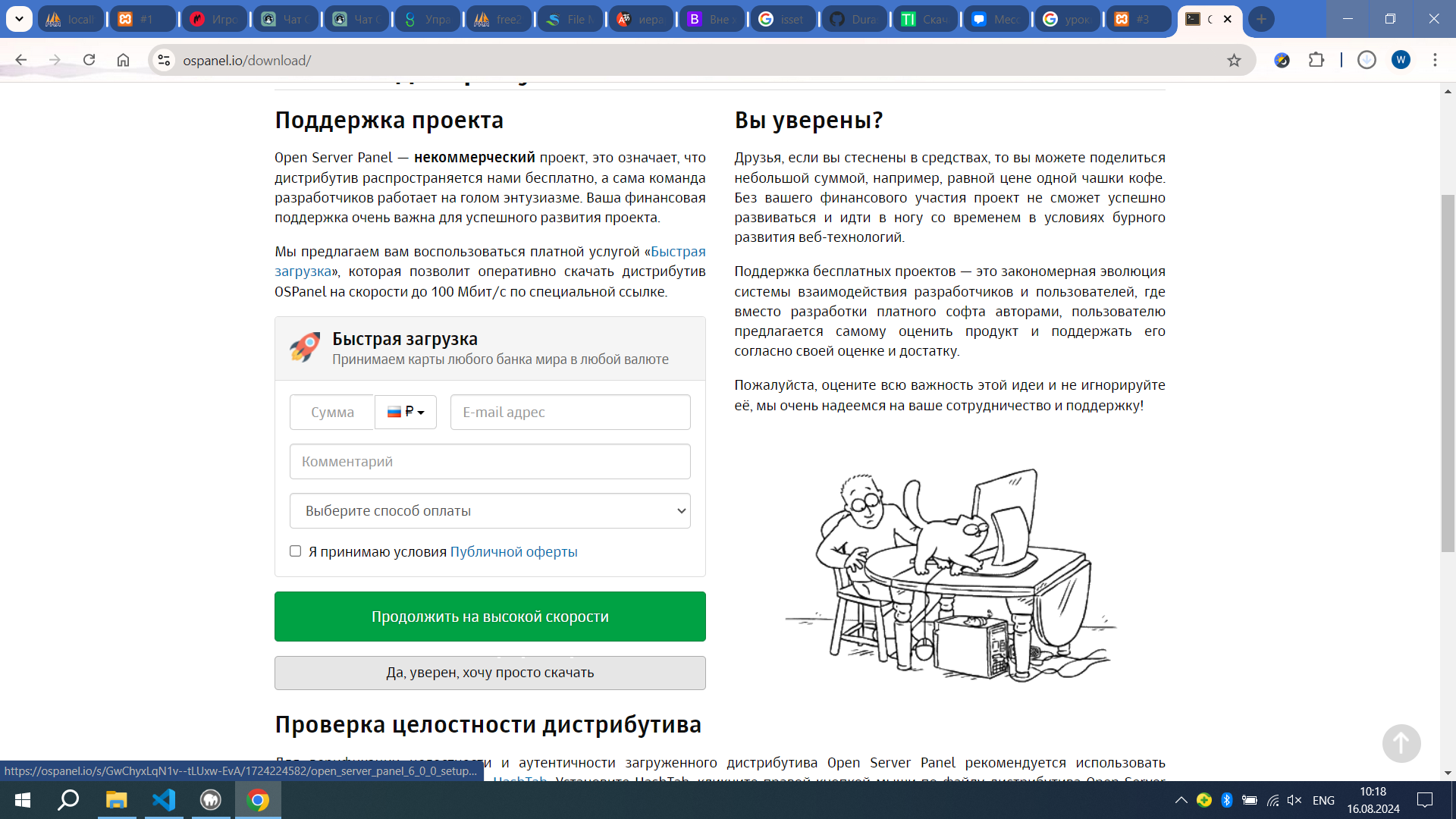Bookmark this page with the star icon

coord(1234,61)
